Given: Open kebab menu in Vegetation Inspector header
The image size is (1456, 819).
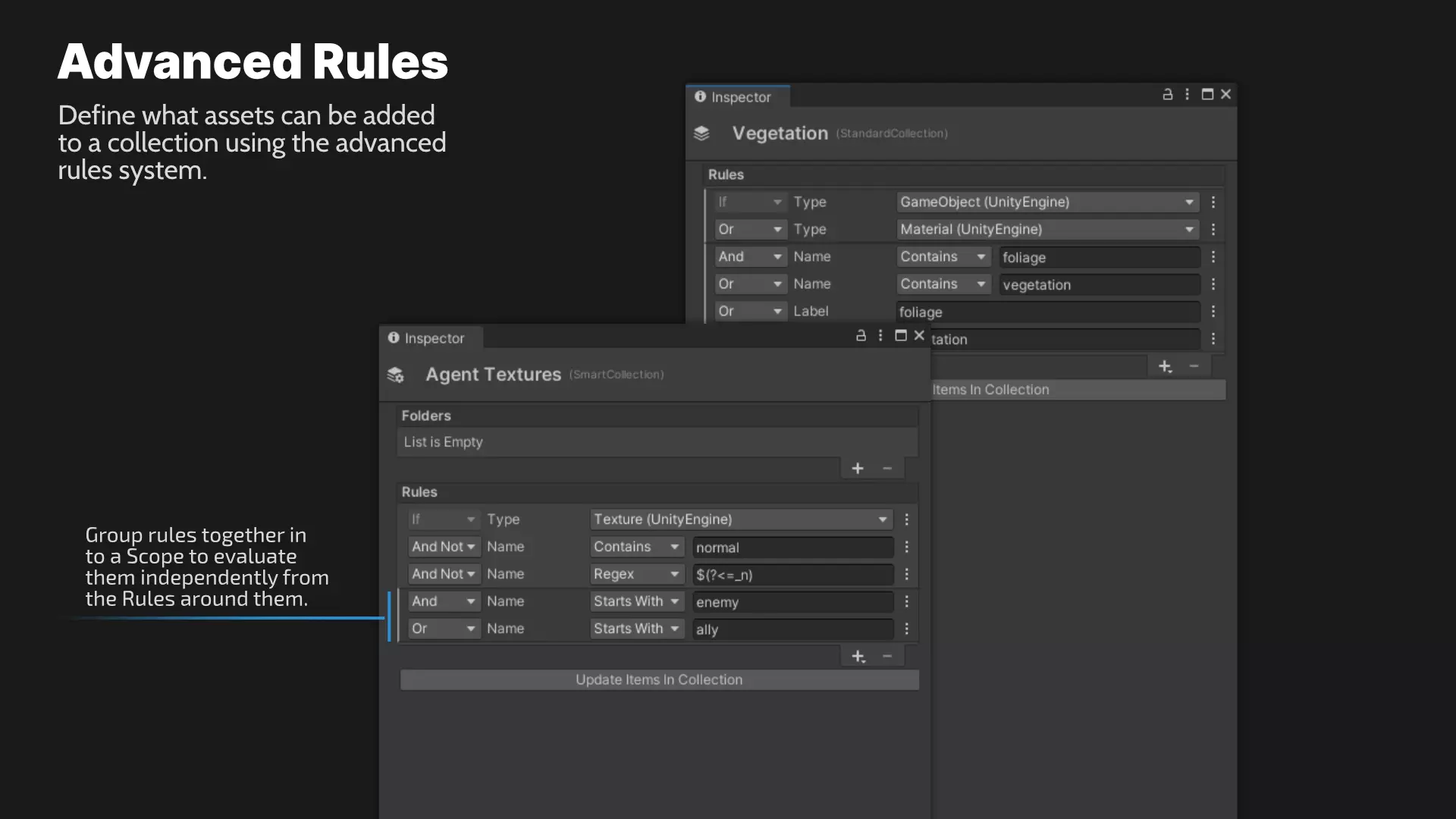Looking at the screenshot, I should tap(1188, 94).
